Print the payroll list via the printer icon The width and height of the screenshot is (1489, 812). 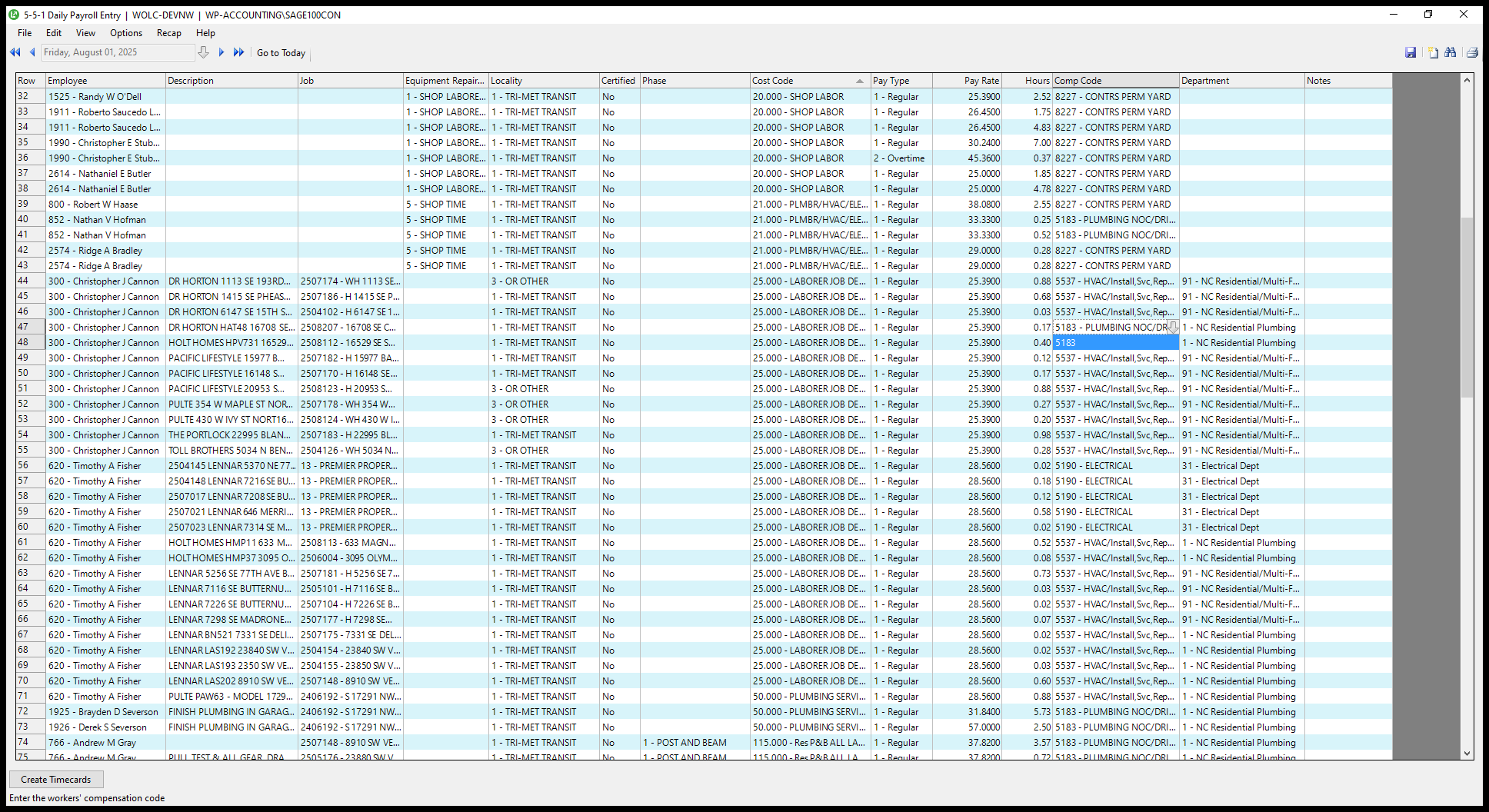(x=1471, y=52)
